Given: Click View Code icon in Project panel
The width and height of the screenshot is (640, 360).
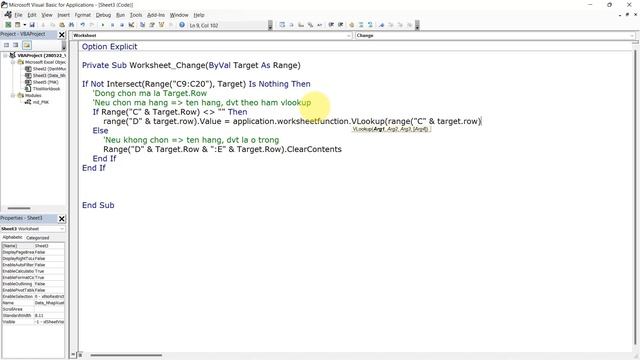Looking at the screenshot, I should [7, 45].
